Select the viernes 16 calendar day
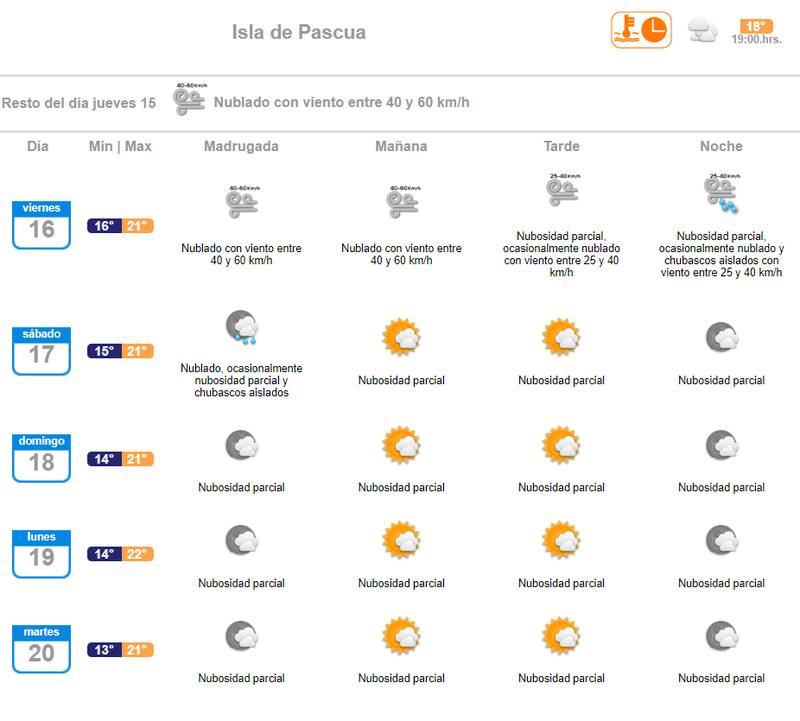Image resolution: width=800 pixels, height=721 pixels. 41,224
